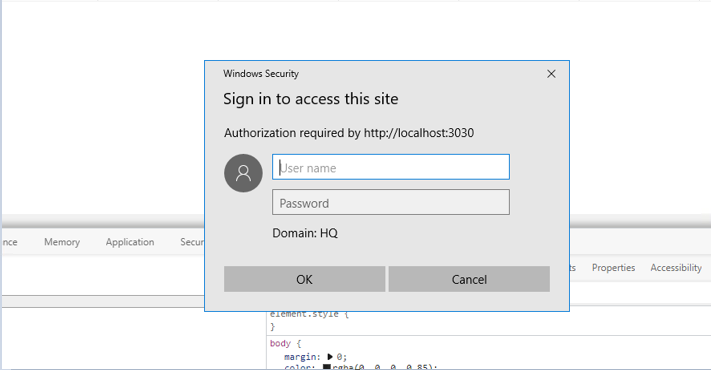Cancel the sign-in dialog

point(469,279)
